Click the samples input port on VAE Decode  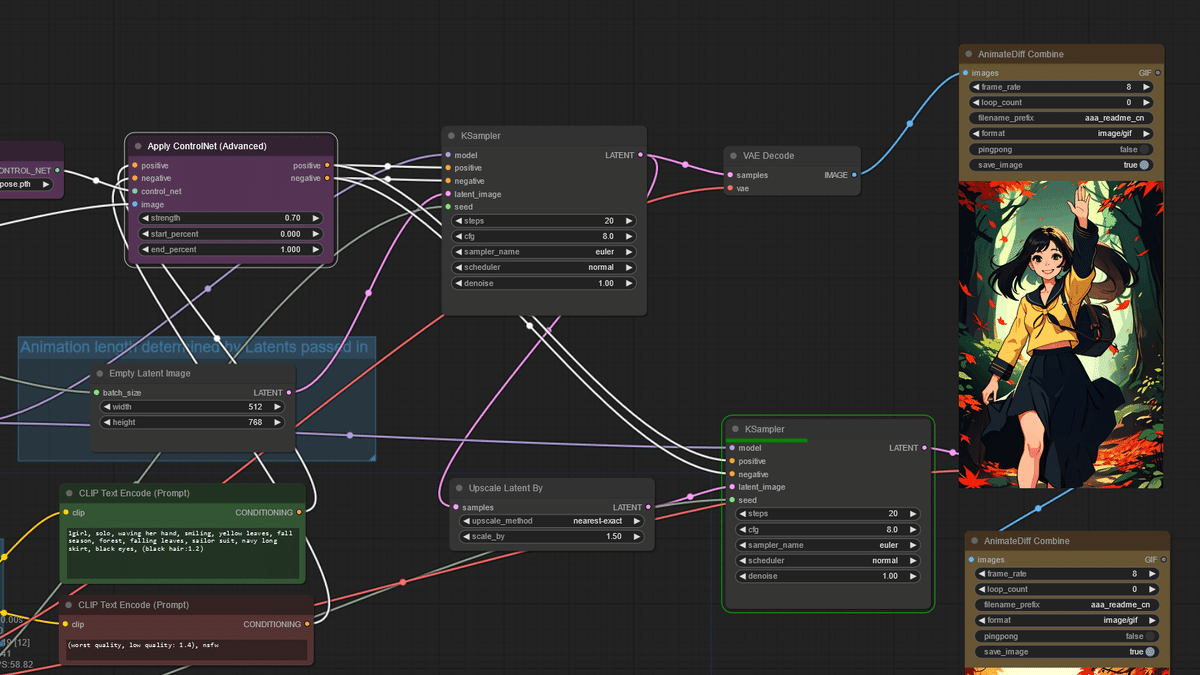pyautogui.click(x=730, y=175)
